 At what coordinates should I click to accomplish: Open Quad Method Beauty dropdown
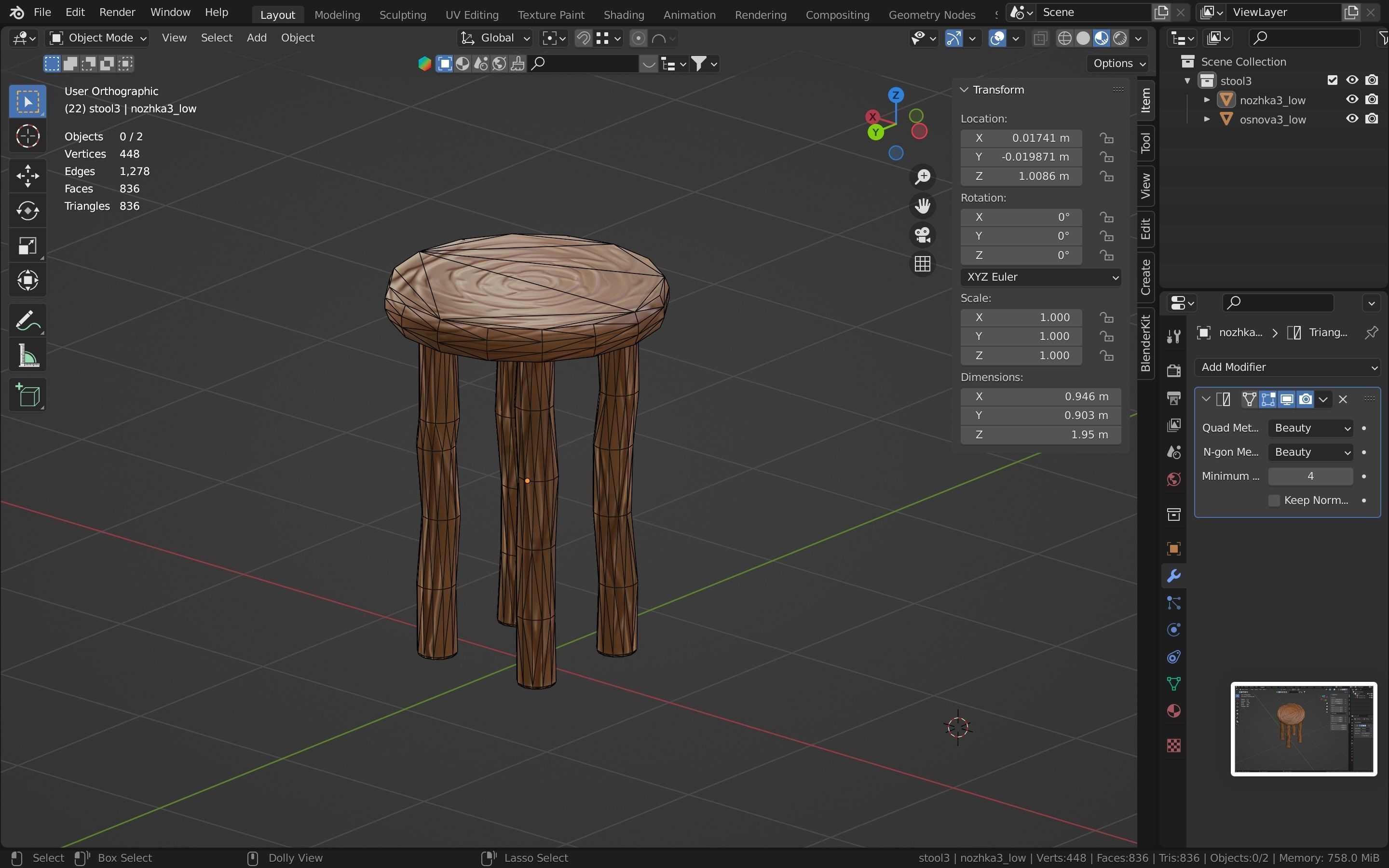1310,428
